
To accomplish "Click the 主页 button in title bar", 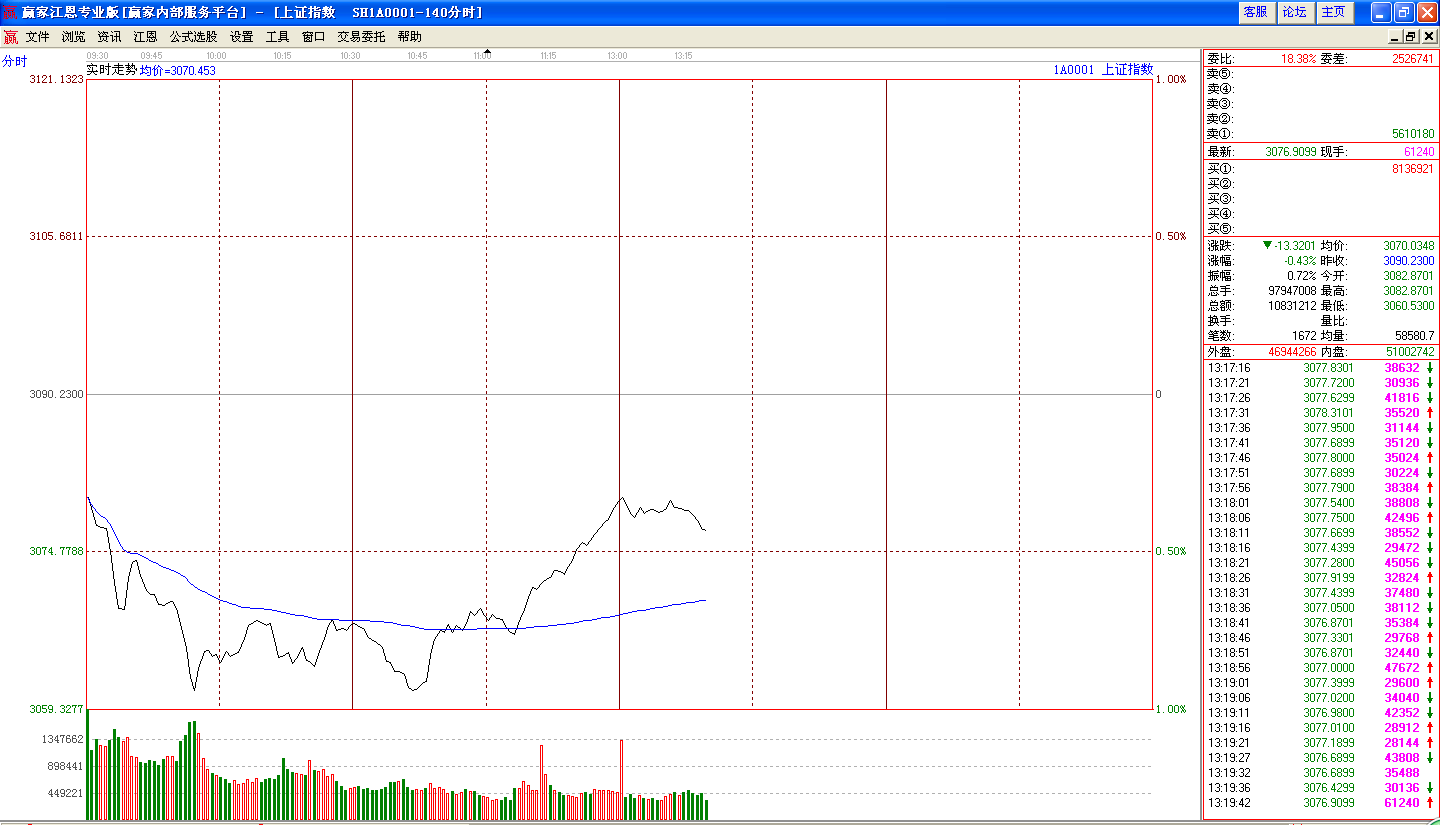I will click(x=1333, y=12).
